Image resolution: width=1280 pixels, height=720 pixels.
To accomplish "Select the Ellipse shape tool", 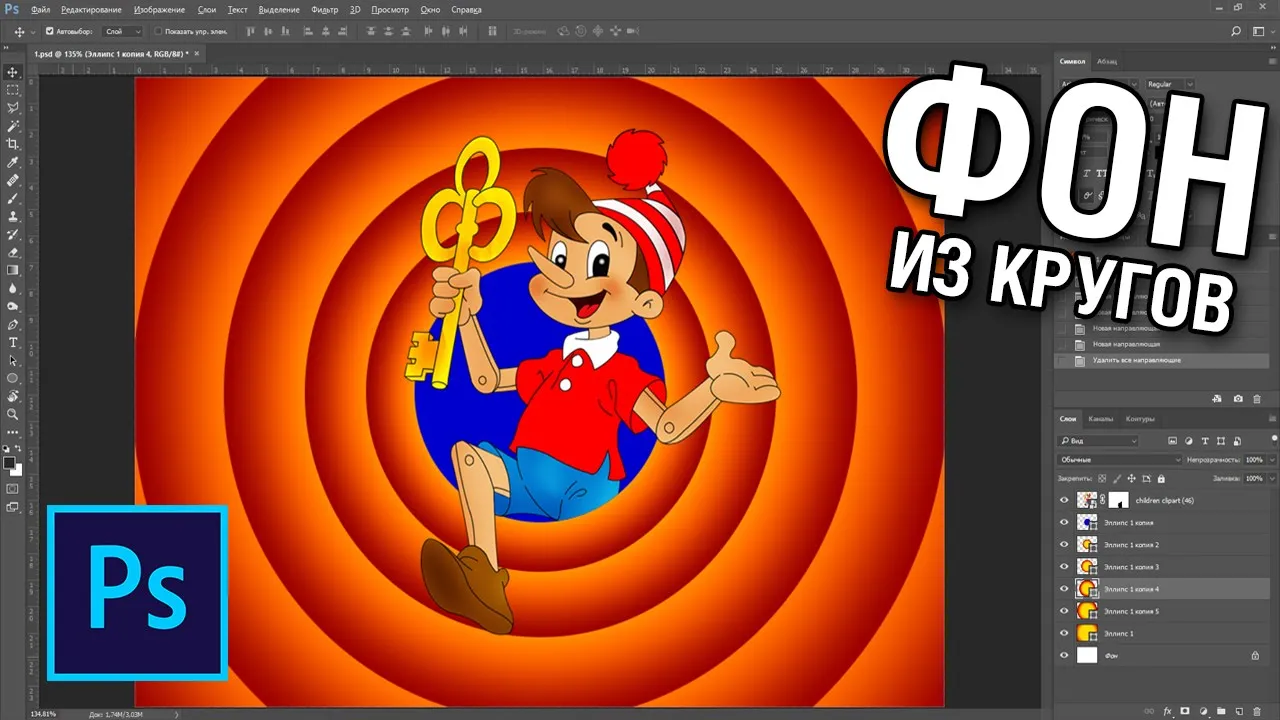I will point(13,378).
